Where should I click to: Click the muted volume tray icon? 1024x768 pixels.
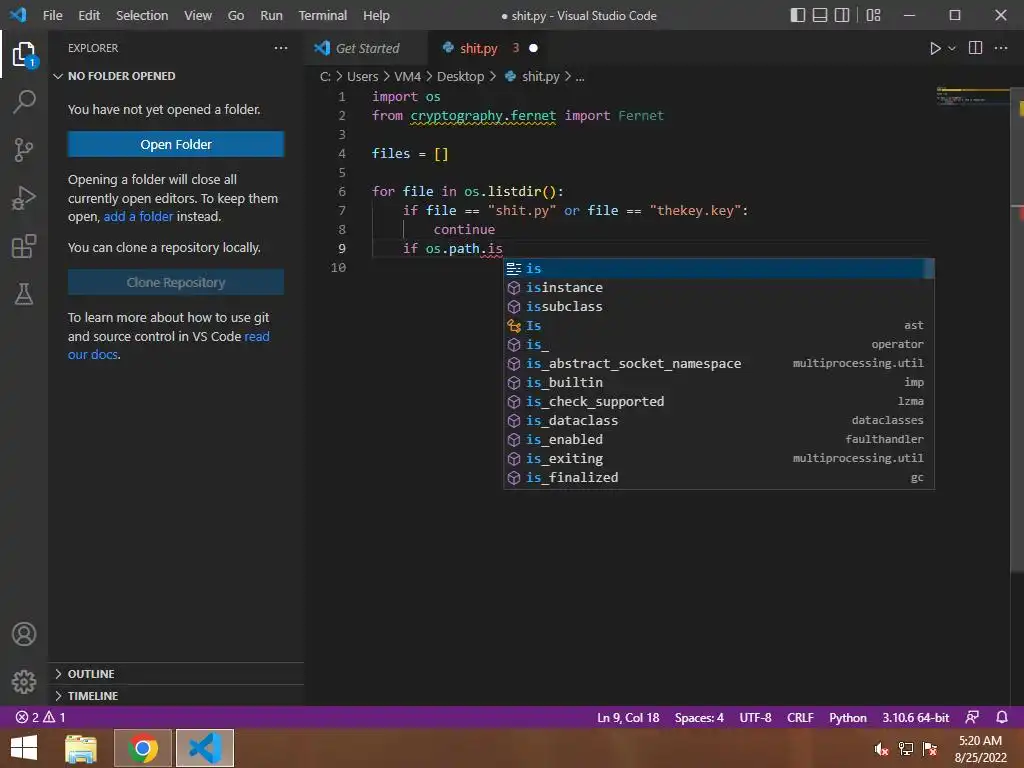tap(881, 749)
